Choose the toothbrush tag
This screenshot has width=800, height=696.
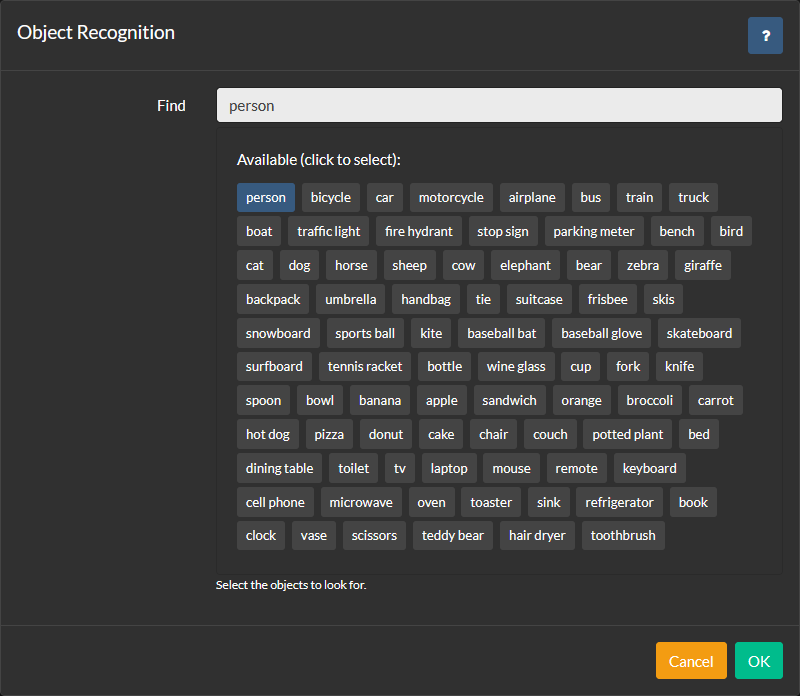coord(623,535)
